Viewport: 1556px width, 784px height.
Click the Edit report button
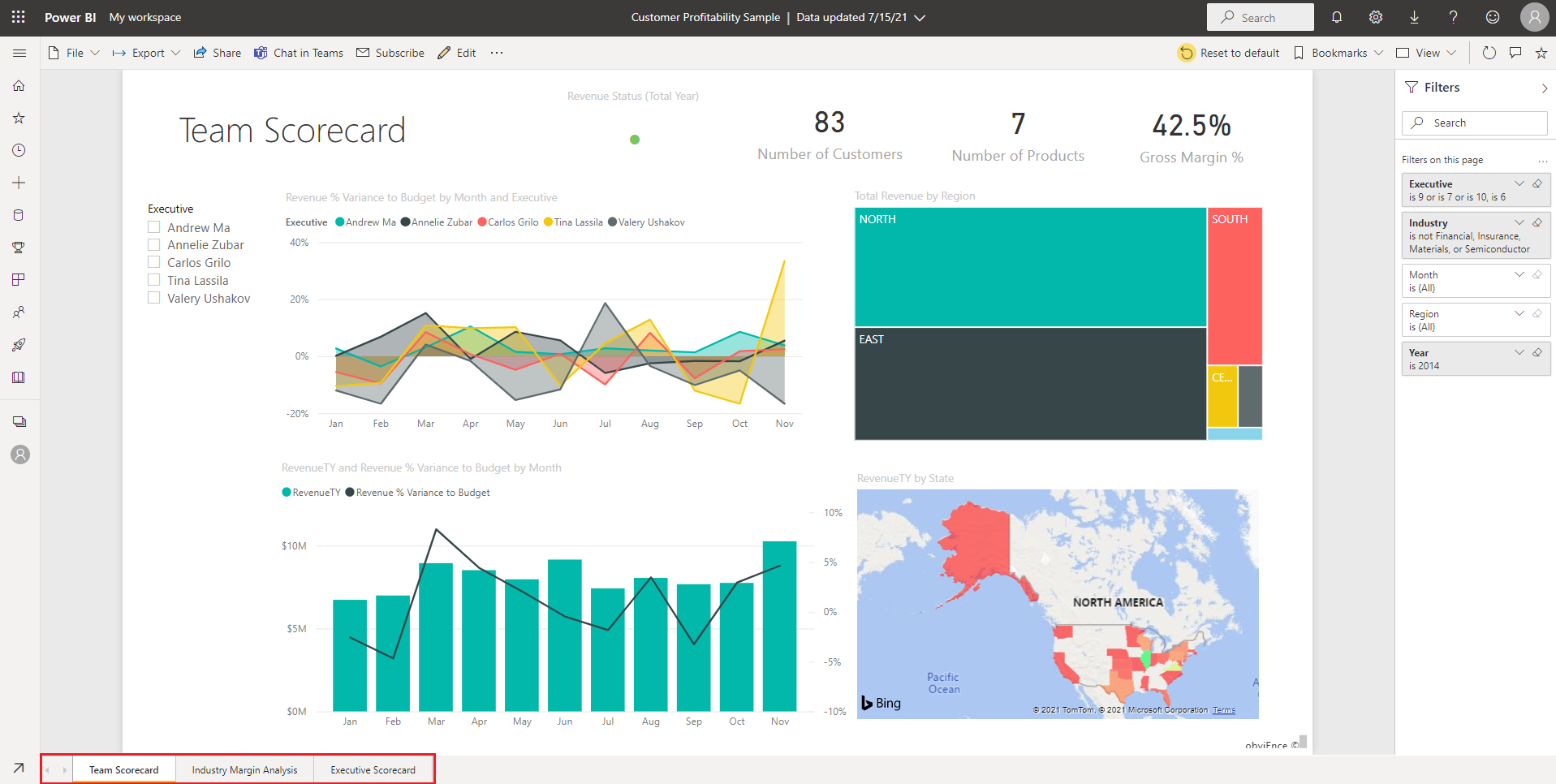coord(457,53)
